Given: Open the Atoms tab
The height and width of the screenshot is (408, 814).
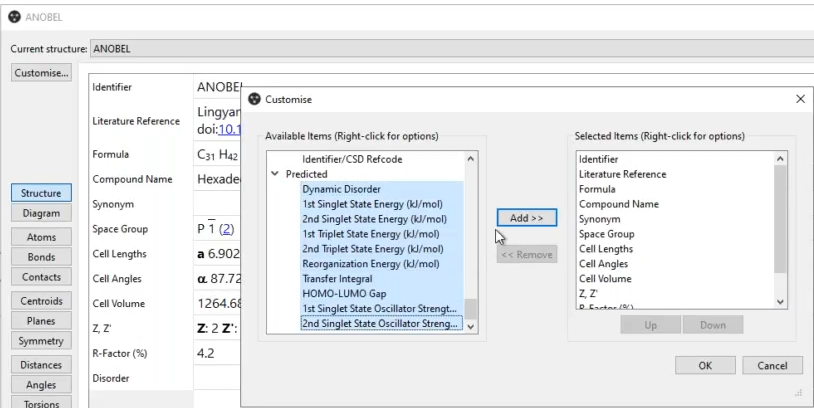Looking at the screenshot, I should 41,237.
